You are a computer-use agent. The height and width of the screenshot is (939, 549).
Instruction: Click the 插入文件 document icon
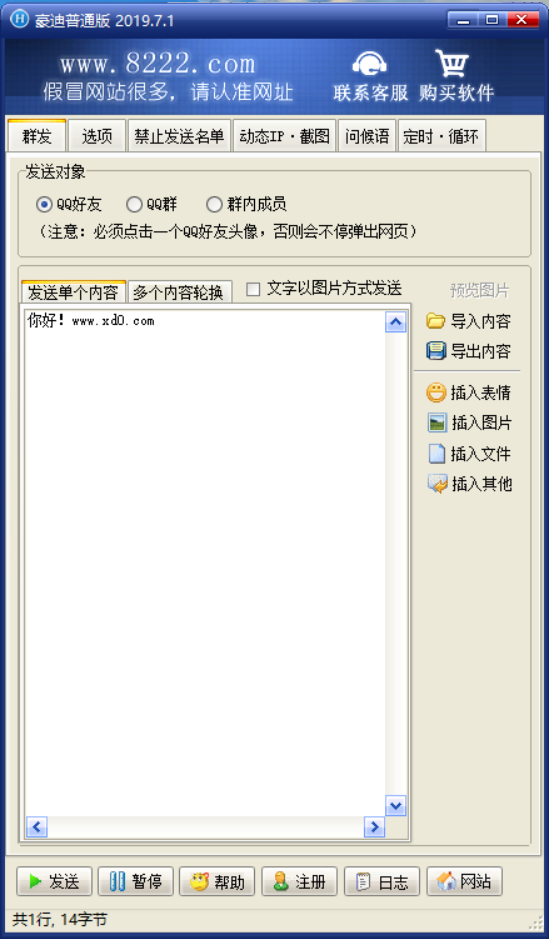(437, 453)
